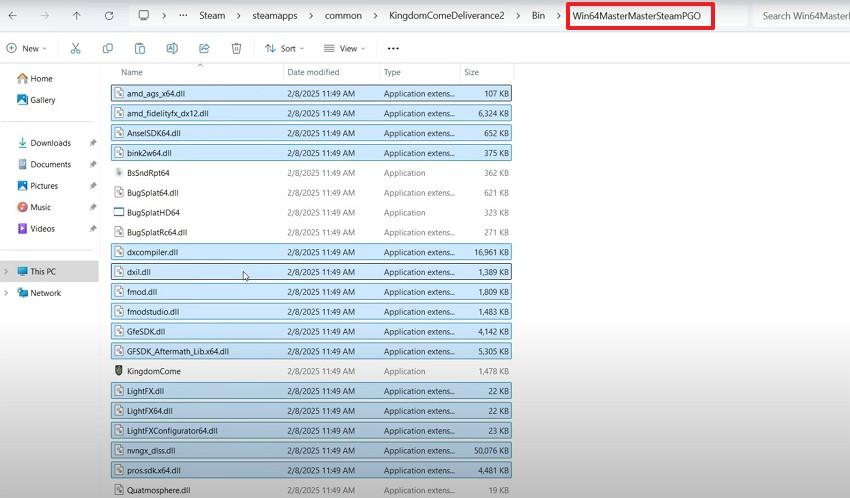Select the nvngx_dlss.dll file
The image size is (850, 498).
click(x=311, y=450)
